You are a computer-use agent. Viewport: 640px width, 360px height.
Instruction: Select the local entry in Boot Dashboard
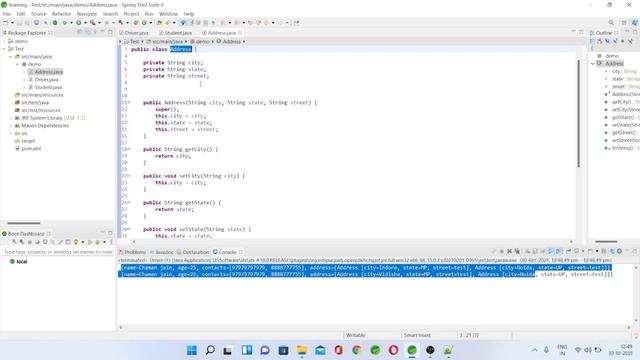(x=18, y=262)
